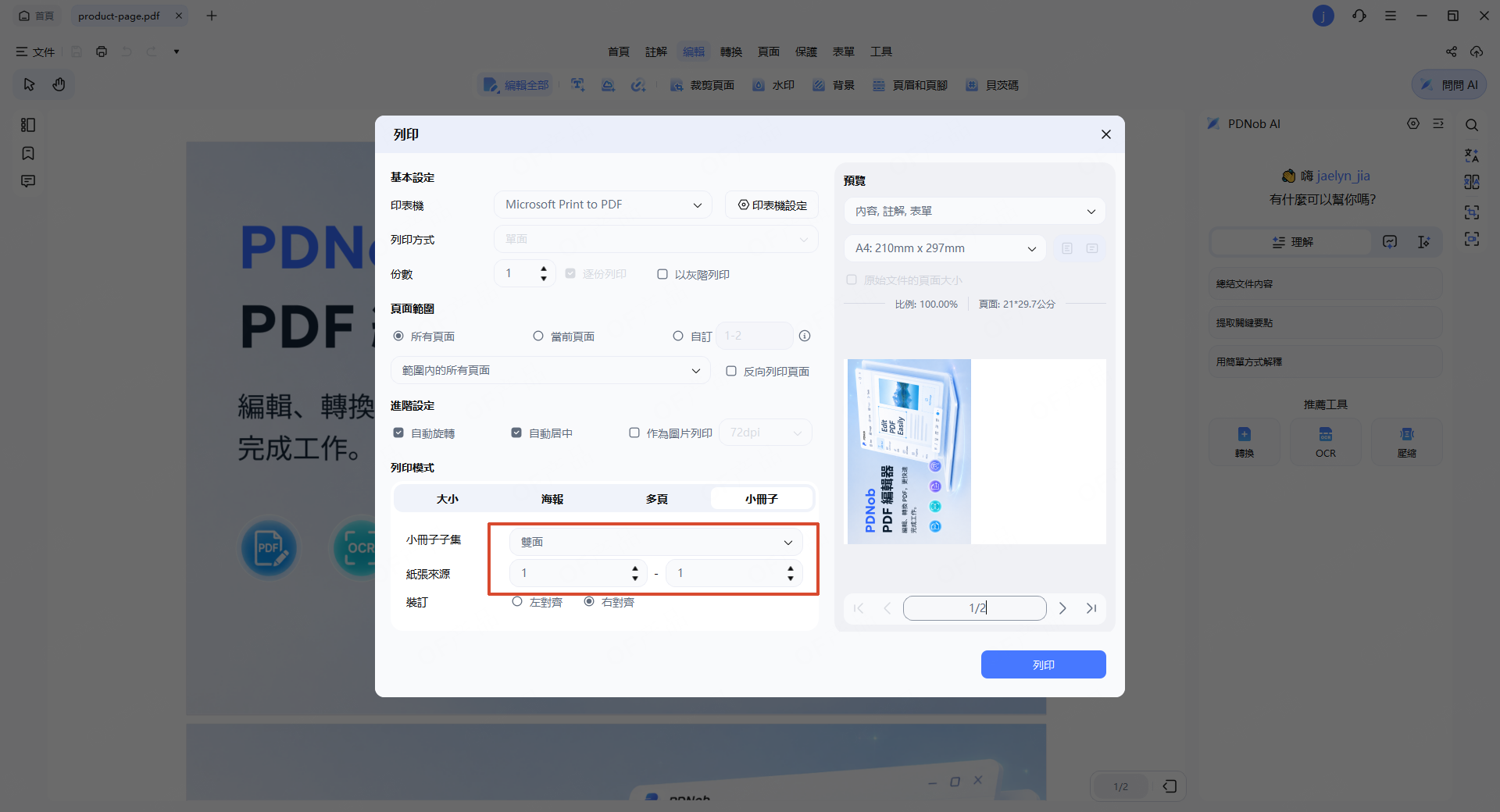Viewport: 1500px width, 812px height.
Task: Click the print icon in top toolbar
Action: tap(102, 52)
